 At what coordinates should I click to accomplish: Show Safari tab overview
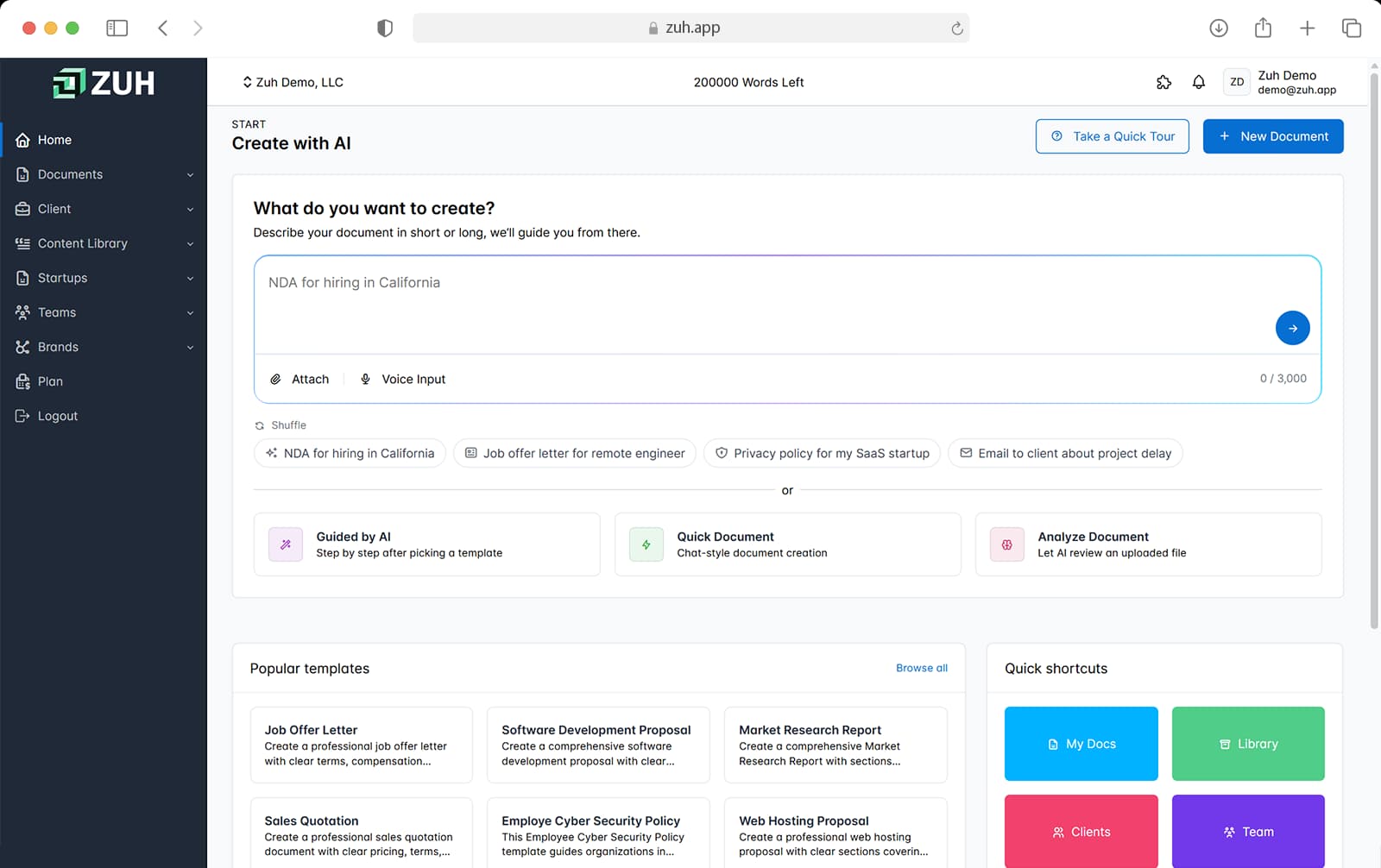tap(1352, 28)
